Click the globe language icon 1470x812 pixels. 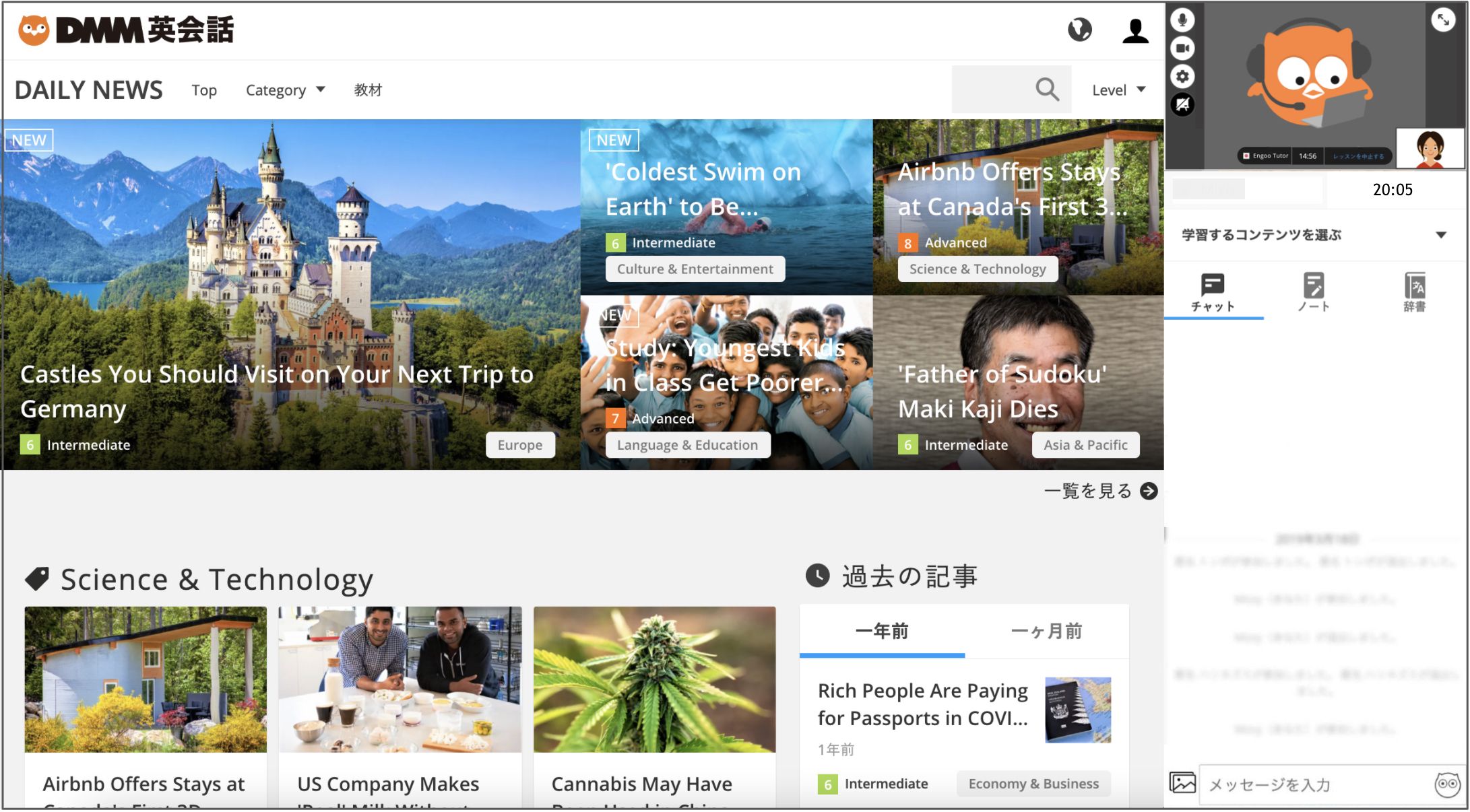1079,30
